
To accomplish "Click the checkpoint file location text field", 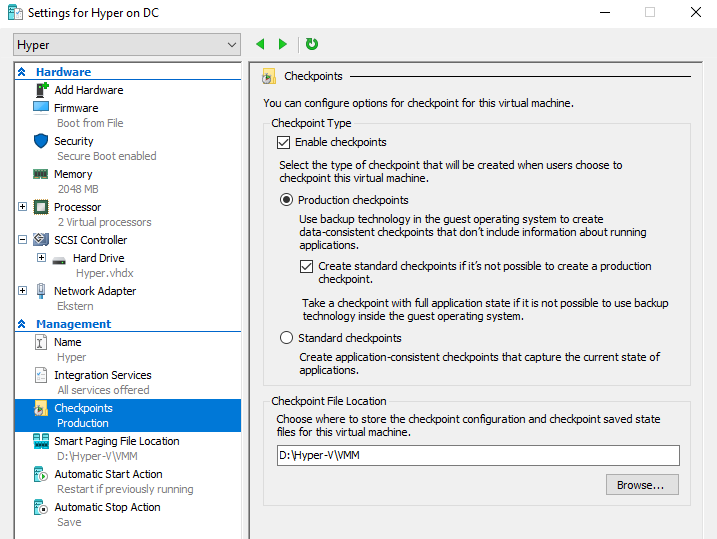I will point(477,456).
